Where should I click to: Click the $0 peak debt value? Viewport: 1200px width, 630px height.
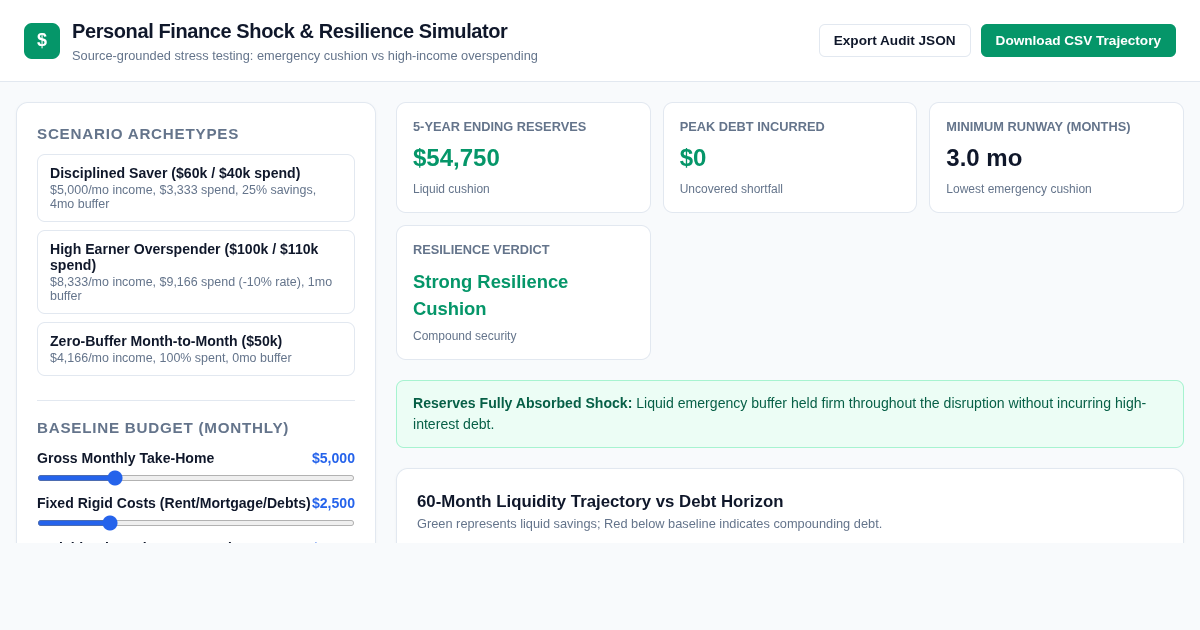coord(693,158)
